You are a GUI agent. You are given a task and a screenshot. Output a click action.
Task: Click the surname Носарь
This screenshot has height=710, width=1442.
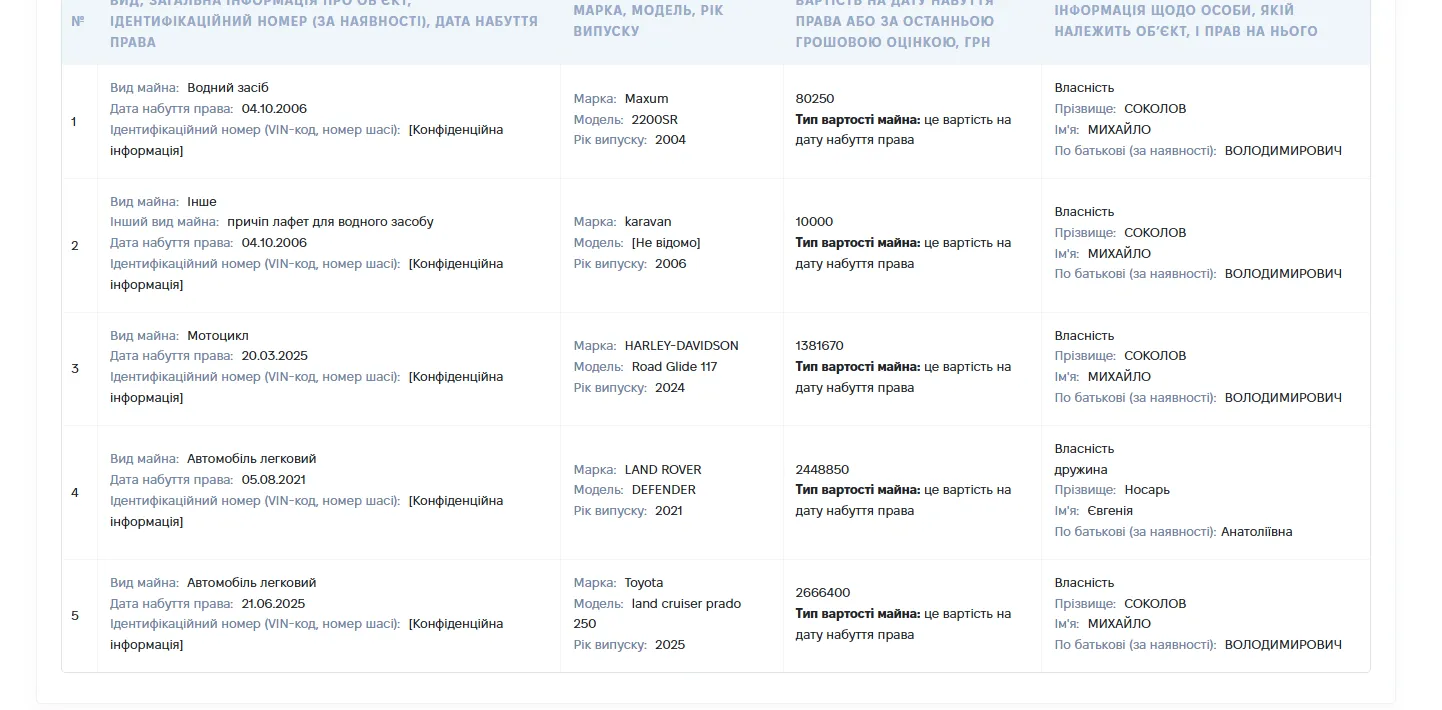[1147, 490]
